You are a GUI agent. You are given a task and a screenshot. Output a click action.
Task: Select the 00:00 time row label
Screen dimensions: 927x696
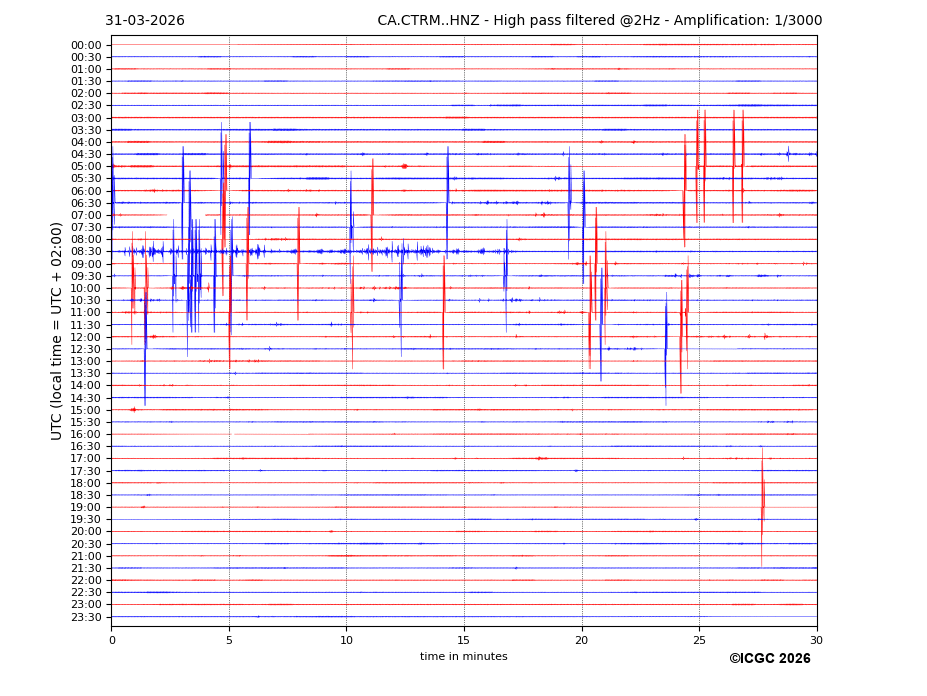pyautogui.click(x=86, y=45)
